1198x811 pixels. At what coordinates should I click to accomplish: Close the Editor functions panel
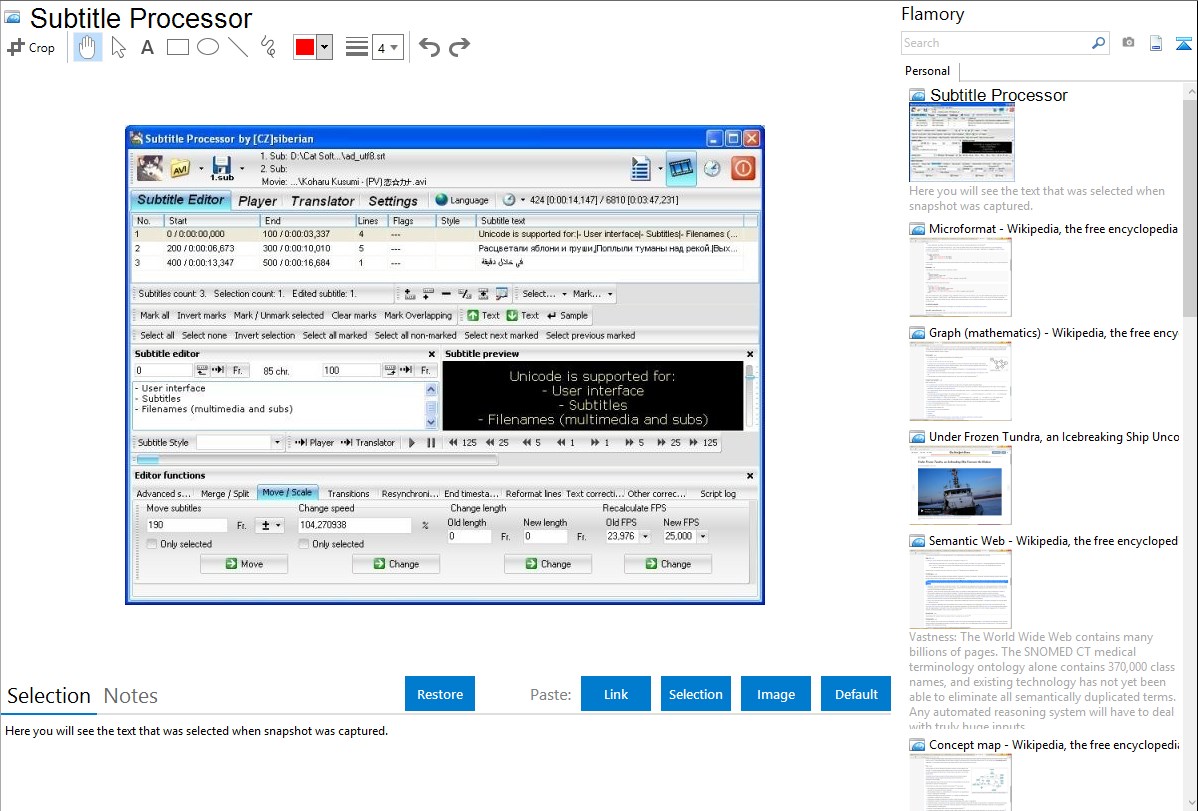click(750, 475)
